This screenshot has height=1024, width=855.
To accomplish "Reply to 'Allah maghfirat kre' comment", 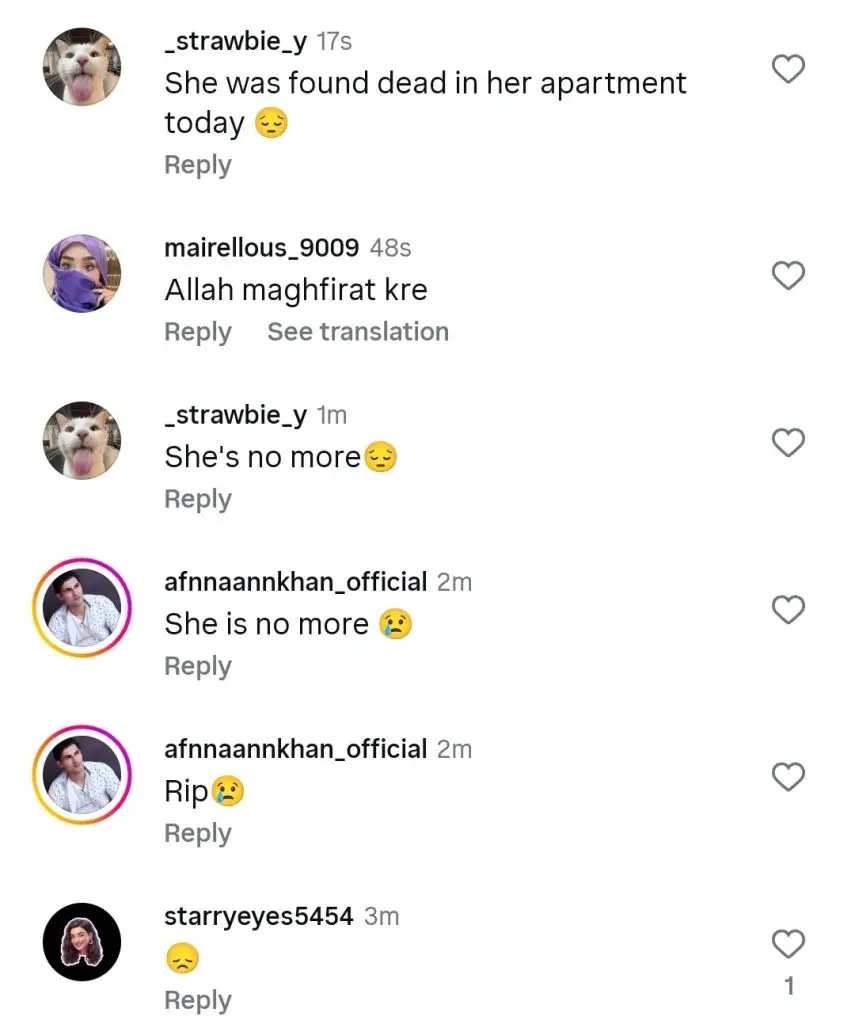I will pyautogui.click(x=198, y=332).
